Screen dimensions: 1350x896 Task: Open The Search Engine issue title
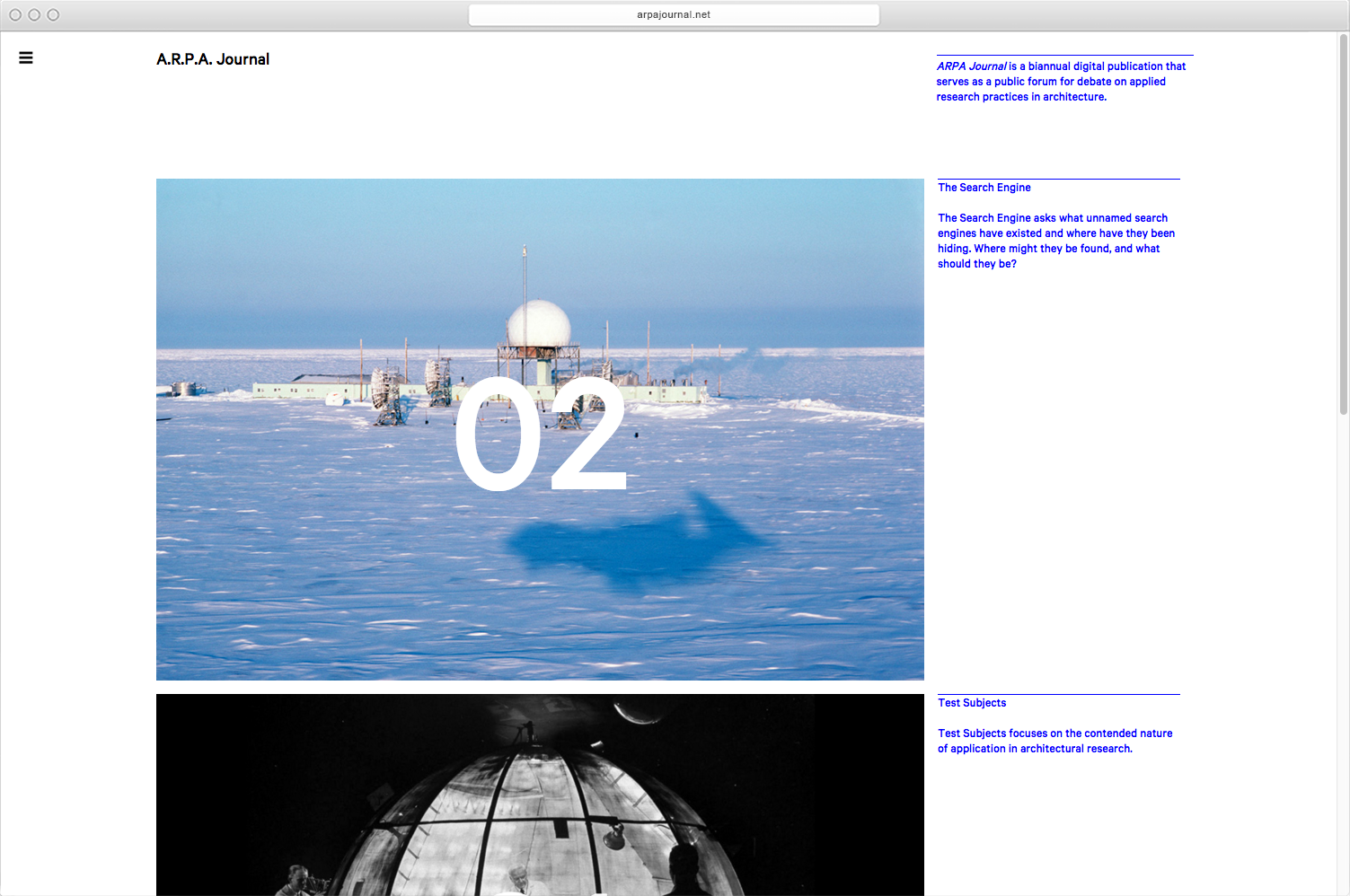984,188
